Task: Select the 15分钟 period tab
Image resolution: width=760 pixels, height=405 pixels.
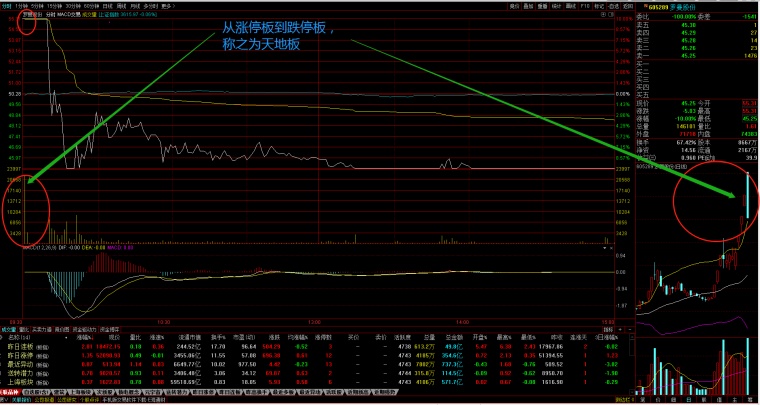Action: [x=55, y=6]
